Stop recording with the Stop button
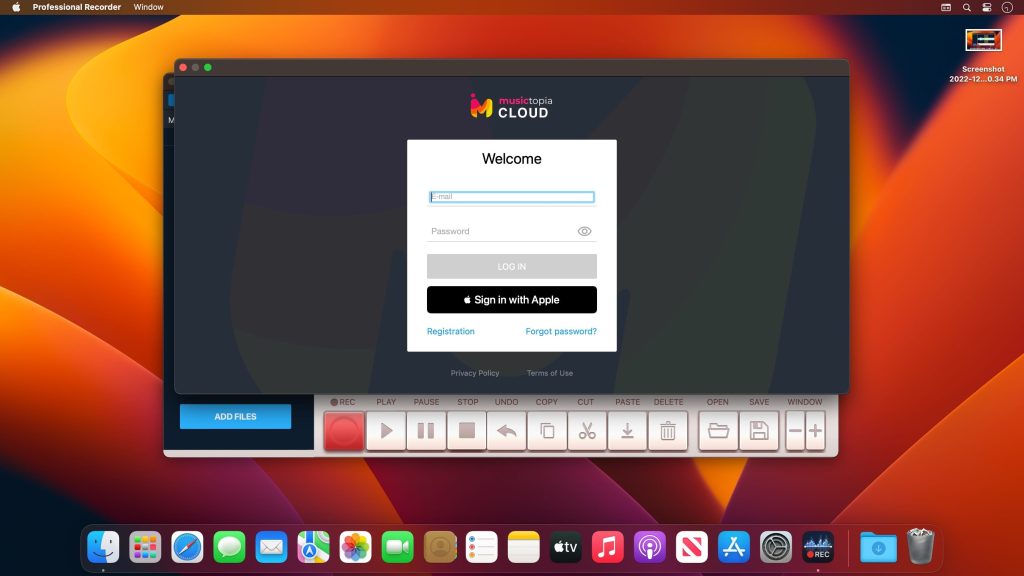The image size is (1024, 576). (467, 431)
